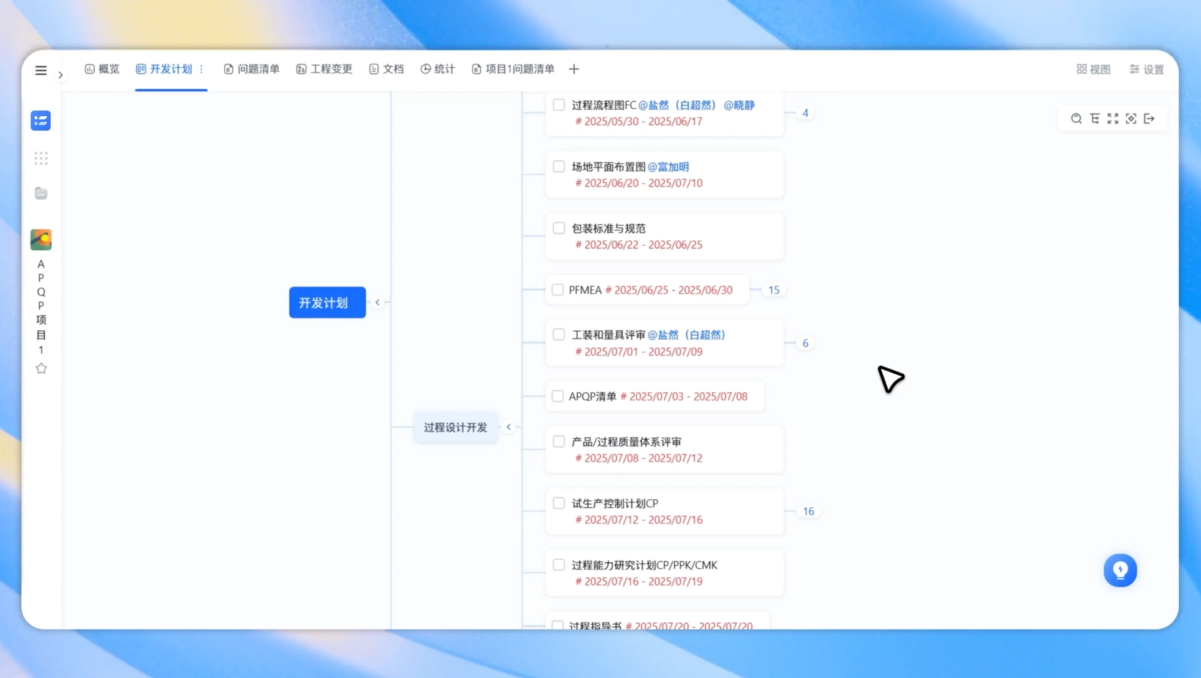Image resolution: width=1201 pixels, height=678 pixels.
Task: Check the PFMEA task checkbox
Action: 558,290
